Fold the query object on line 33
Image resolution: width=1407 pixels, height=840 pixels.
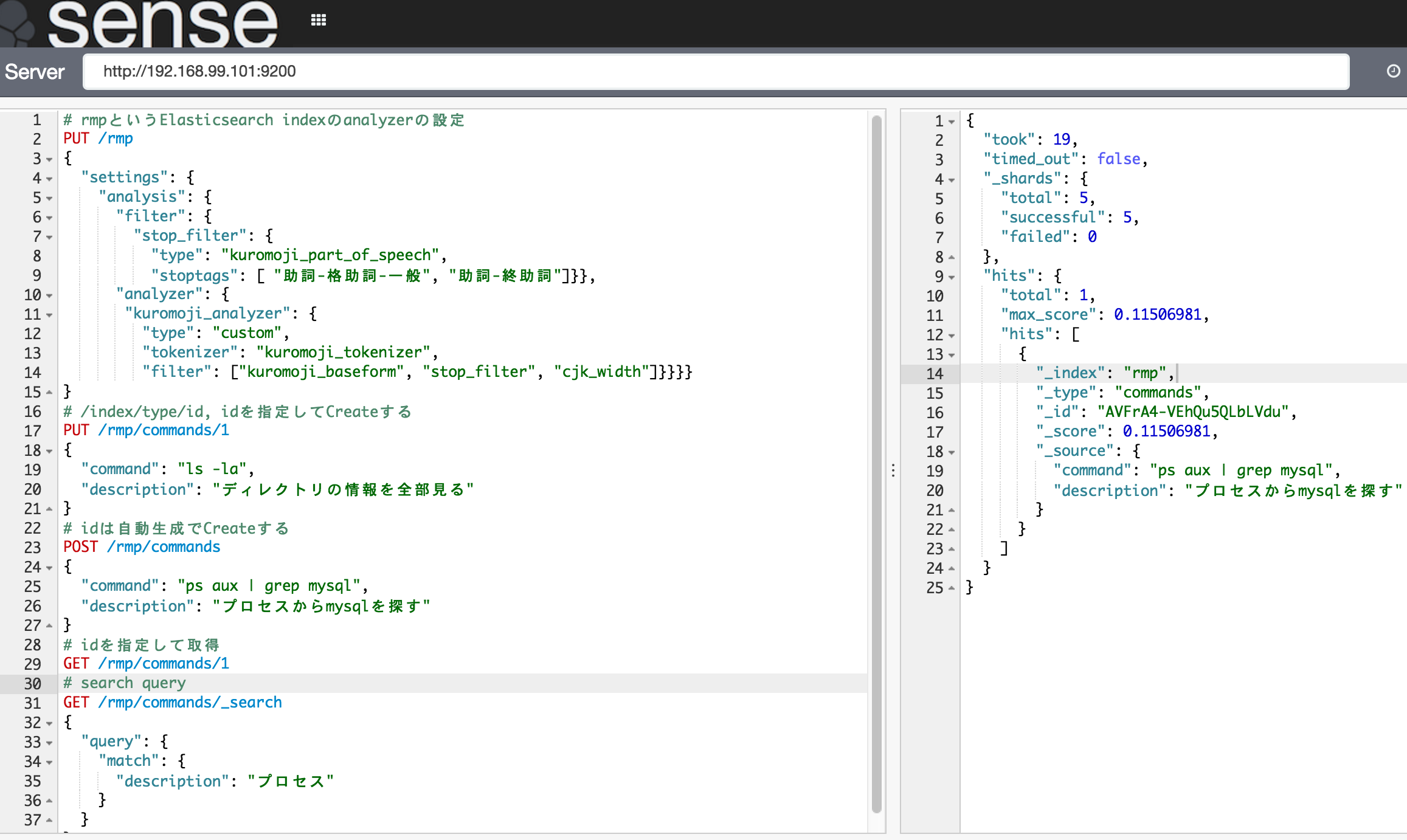(x=50, y=743)
